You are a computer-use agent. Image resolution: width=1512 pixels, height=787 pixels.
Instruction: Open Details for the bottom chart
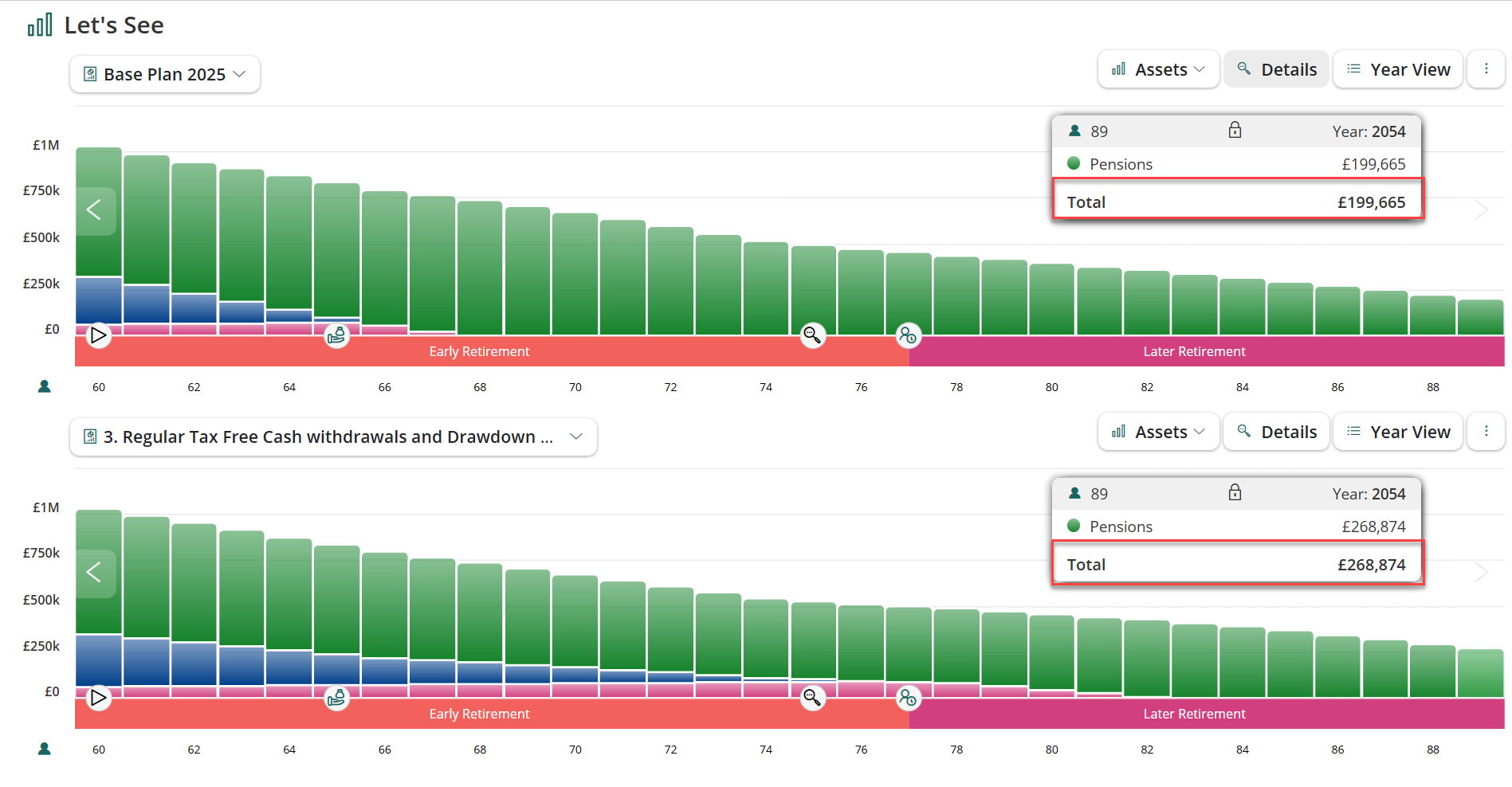coord(1277,432)
